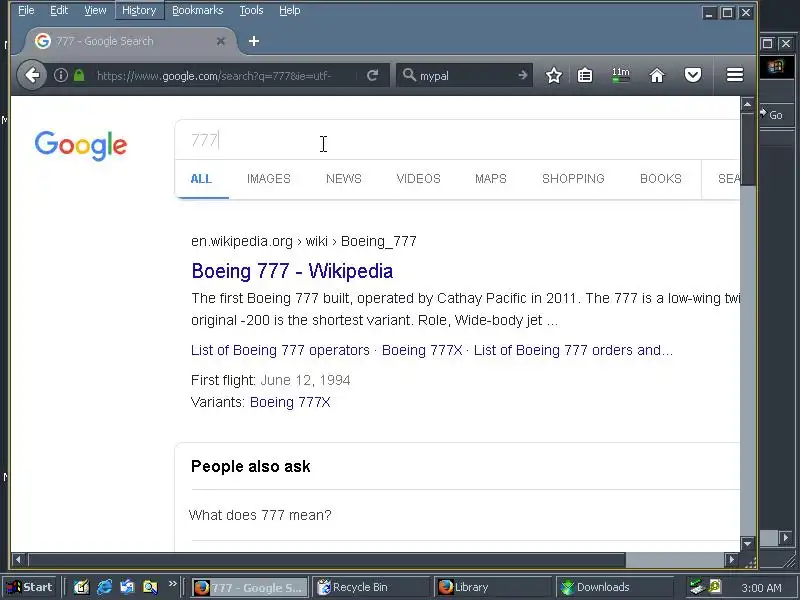Image resolution: width=800 pixels, height=600 pixels.
Task: Open the Boeing 777 - Wikipedia result
Action: point(292,271)
